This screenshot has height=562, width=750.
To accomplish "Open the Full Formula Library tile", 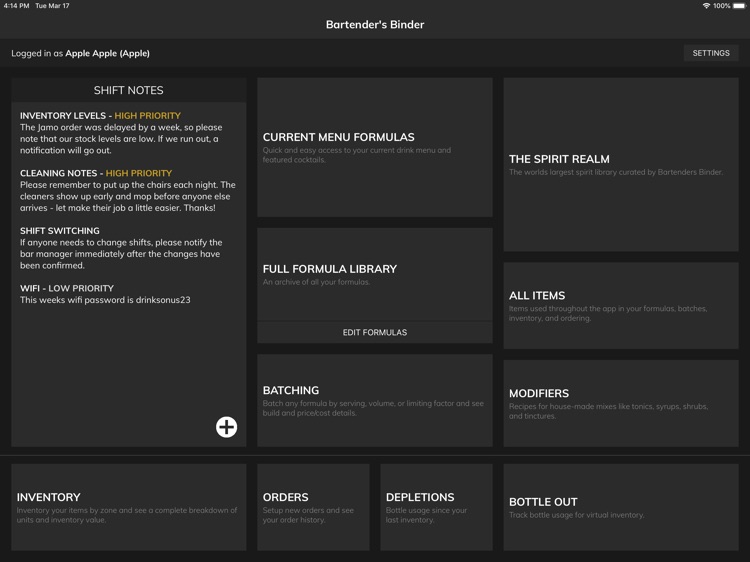I will [375, 273].
